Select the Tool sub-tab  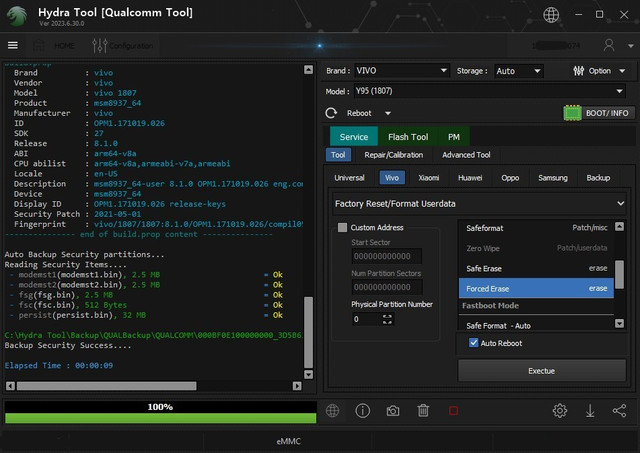(x=338, y=155)
